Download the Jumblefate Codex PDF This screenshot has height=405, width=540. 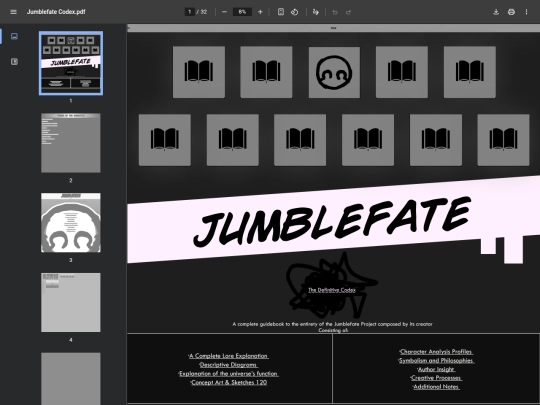tap(496, 12)
